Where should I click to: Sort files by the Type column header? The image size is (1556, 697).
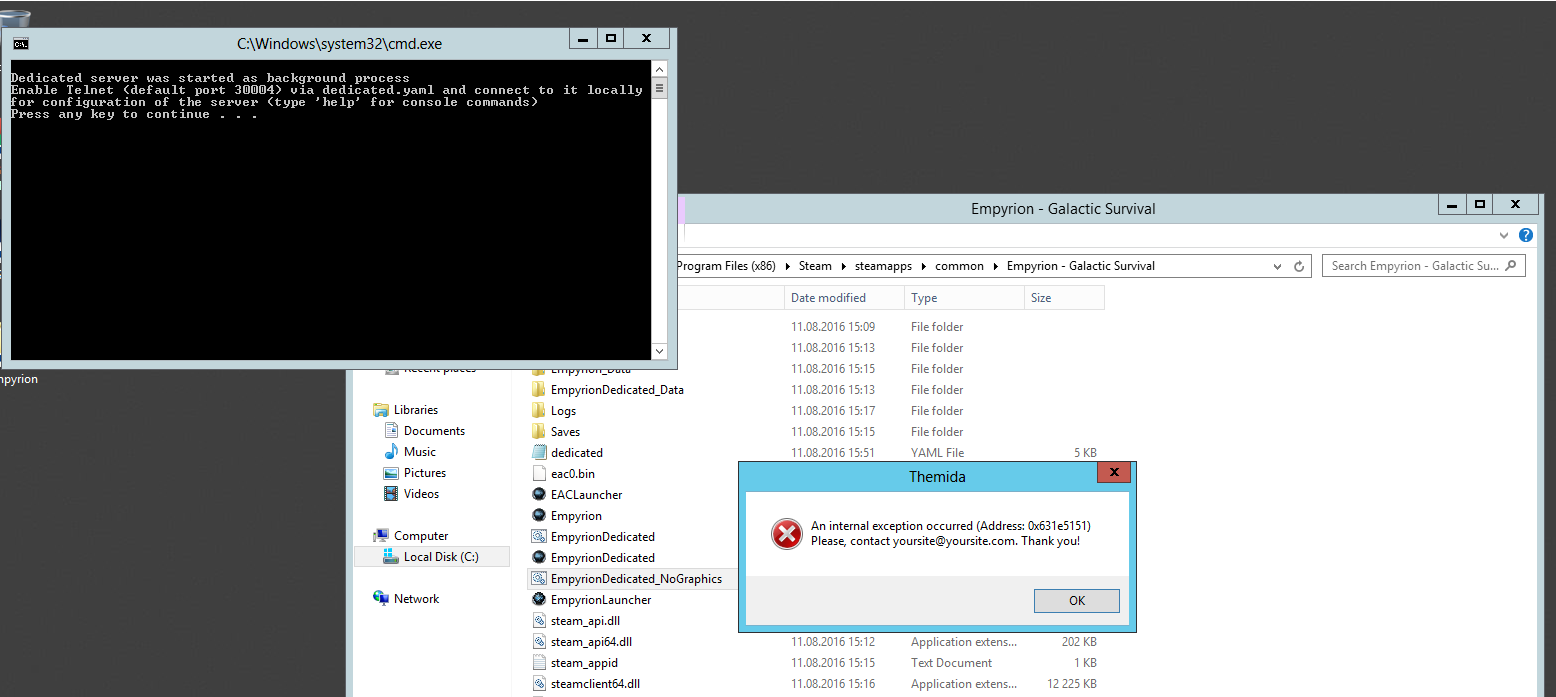965,298
